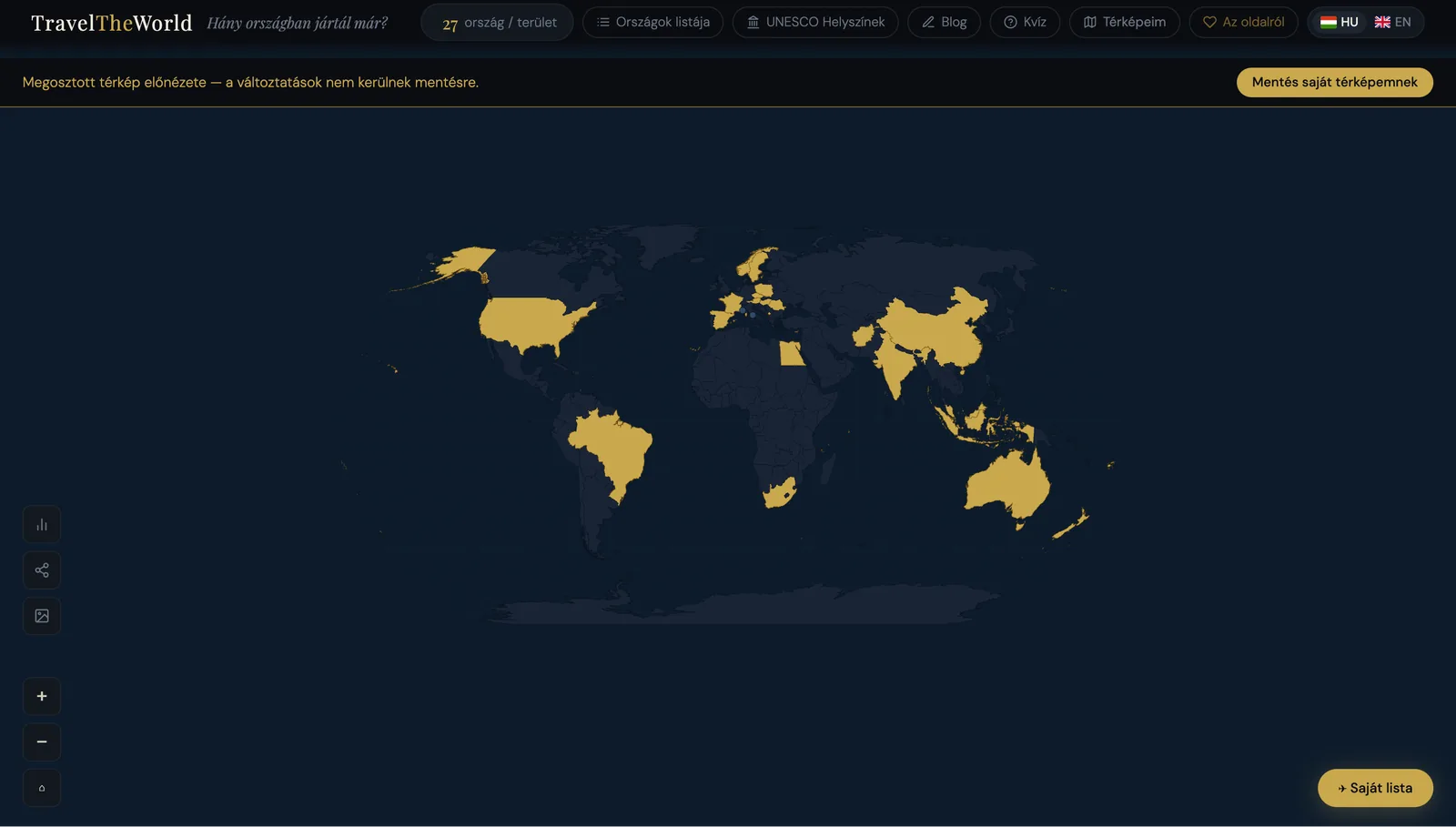Open Országok listája menu item
This screenshot has width=1456, height=827.
pyautogui.click(x=652, y=22)
